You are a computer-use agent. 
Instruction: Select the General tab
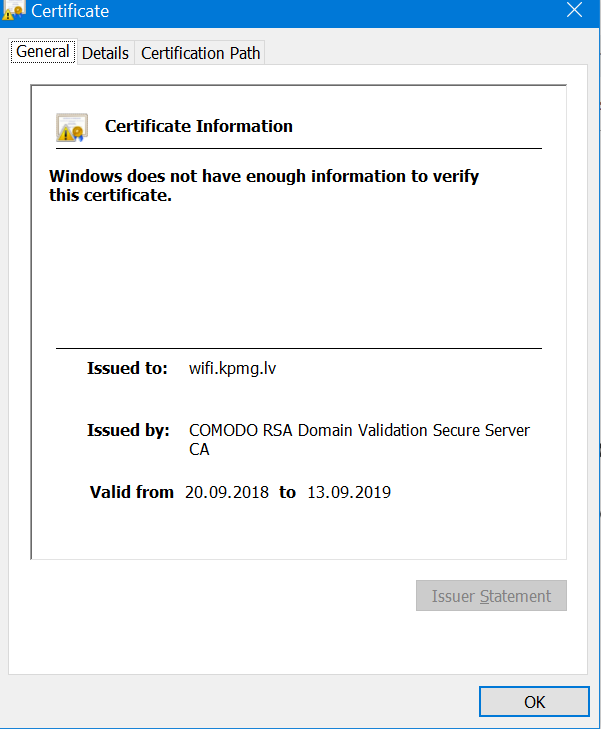pyautogui.click(x=43, y=52)
